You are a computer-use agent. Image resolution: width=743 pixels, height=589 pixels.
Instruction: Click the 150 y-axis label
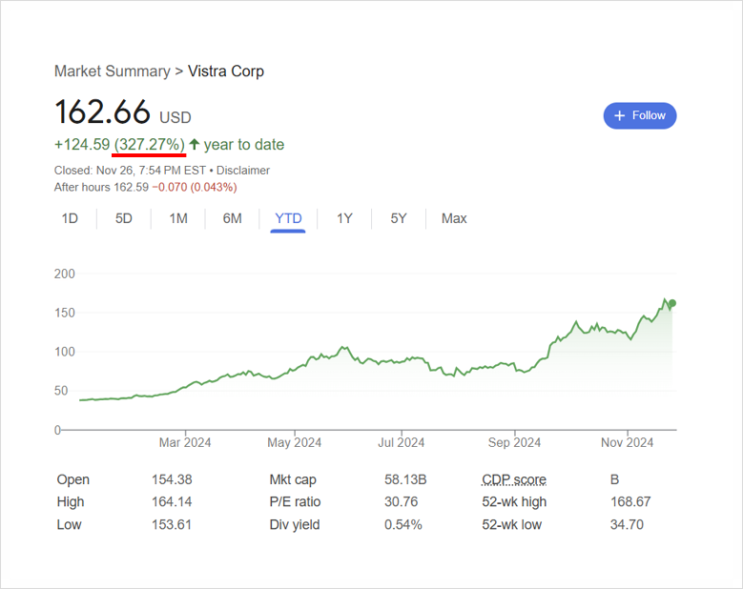[64, 313]
